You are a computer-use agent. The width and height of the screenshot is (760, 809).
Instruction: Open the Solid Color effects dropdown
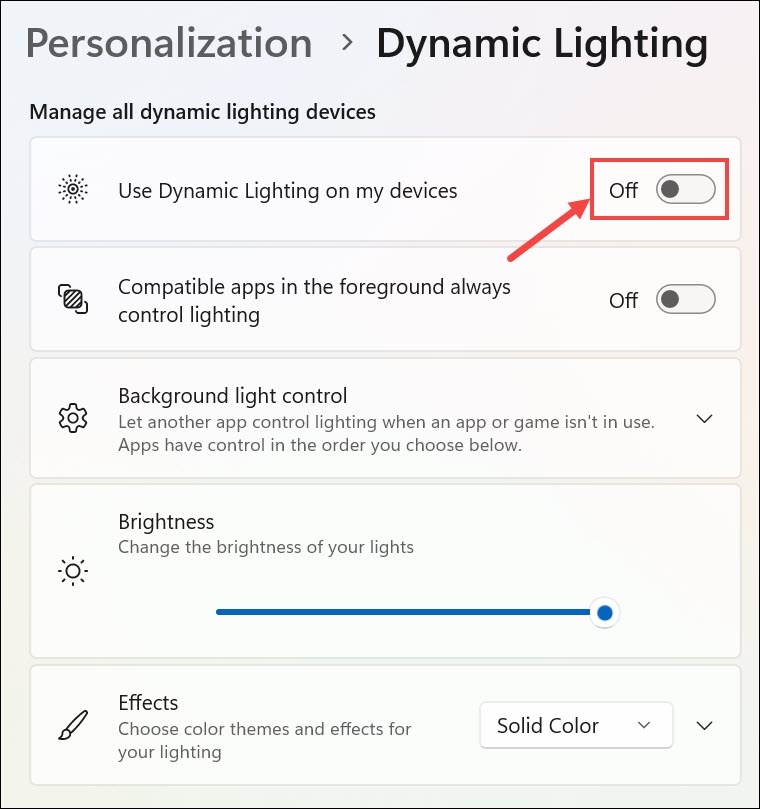click(575, 726)
